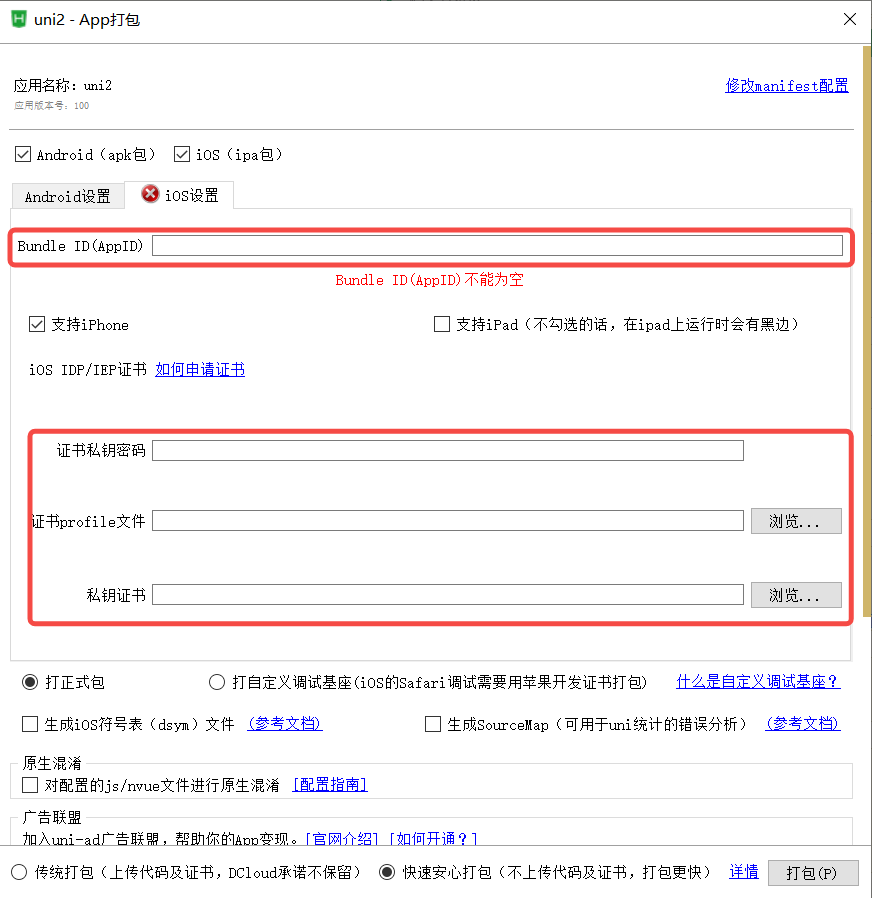Switch to the iOS设置 tab
872x898 pixels.
[190, 196]
